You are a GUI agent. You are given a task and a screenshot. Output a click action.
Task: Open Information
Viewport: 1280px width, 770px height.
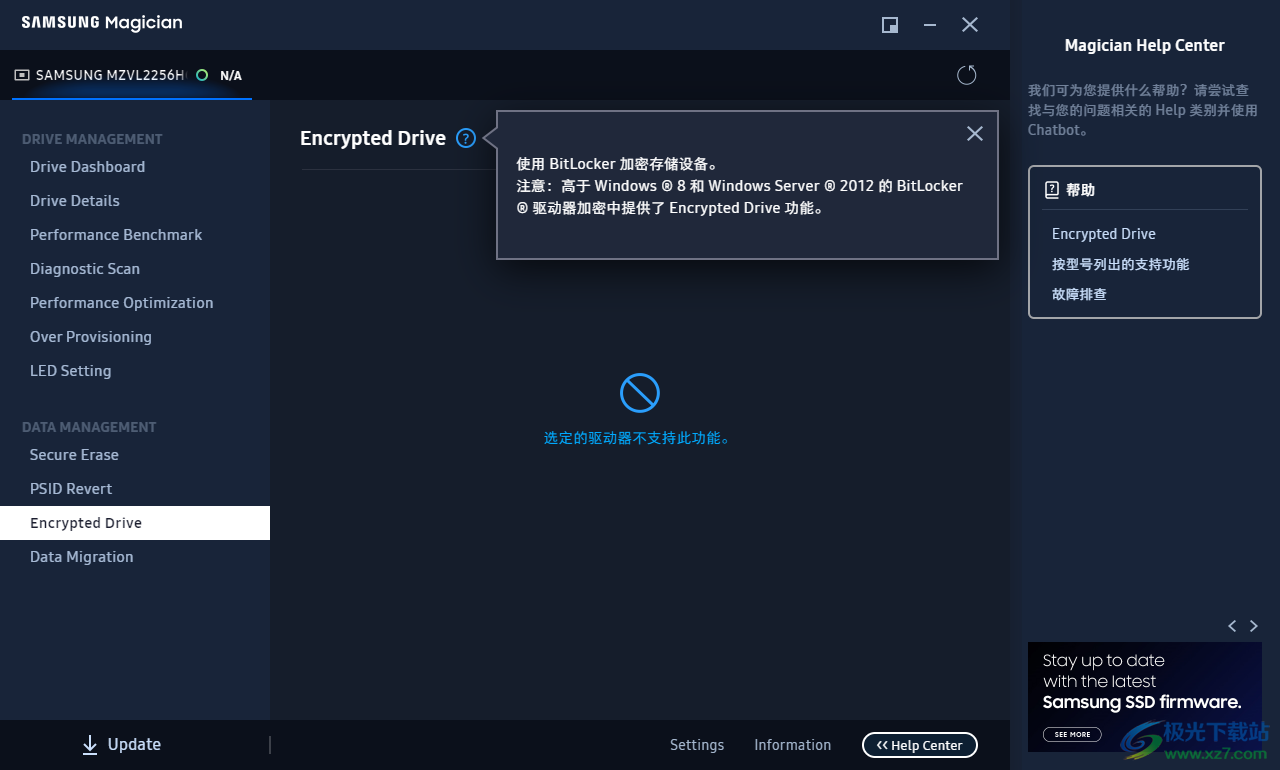click(792, 745)
